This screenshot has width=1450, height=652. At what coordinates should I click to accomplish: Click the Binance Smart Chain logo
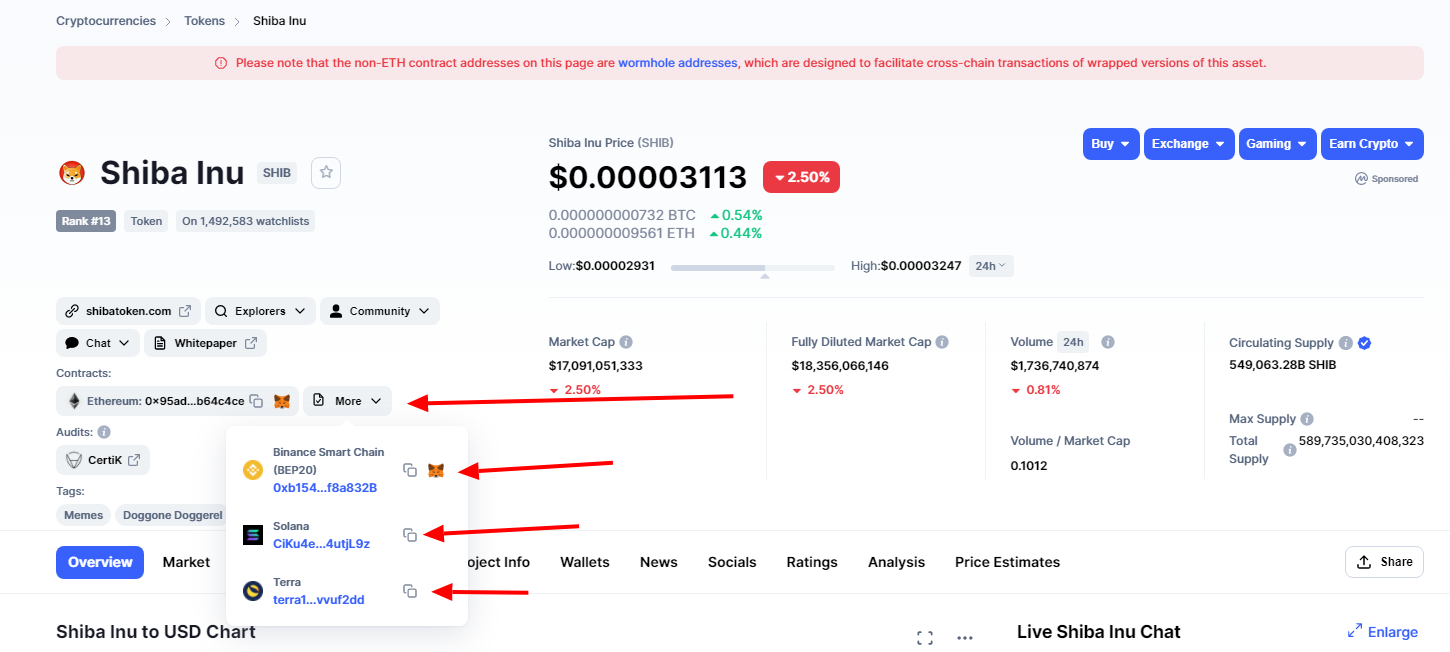pos(253,470)
